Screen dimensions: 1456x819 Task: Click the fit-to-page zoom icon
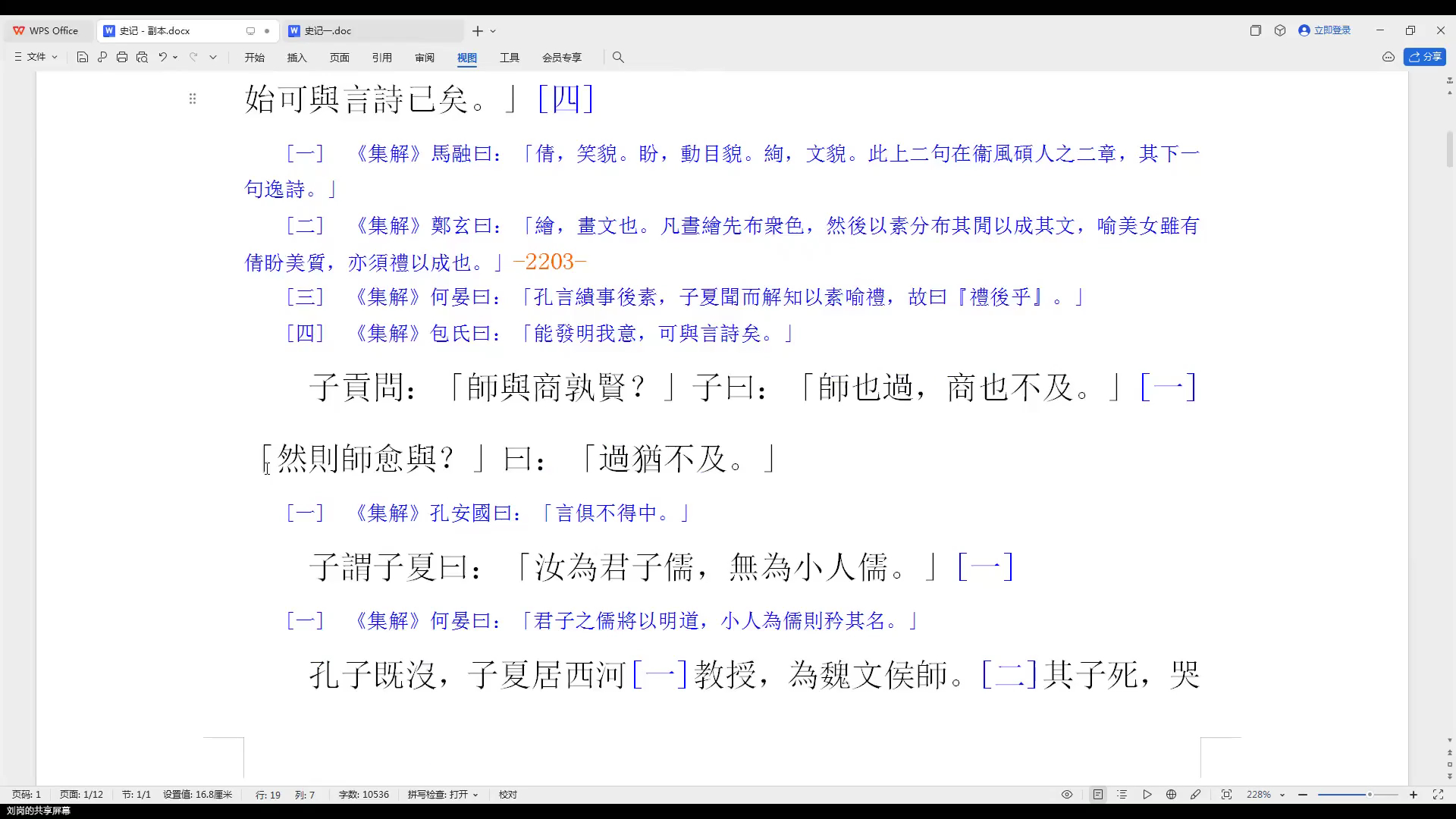click(x=1226, y=795)
